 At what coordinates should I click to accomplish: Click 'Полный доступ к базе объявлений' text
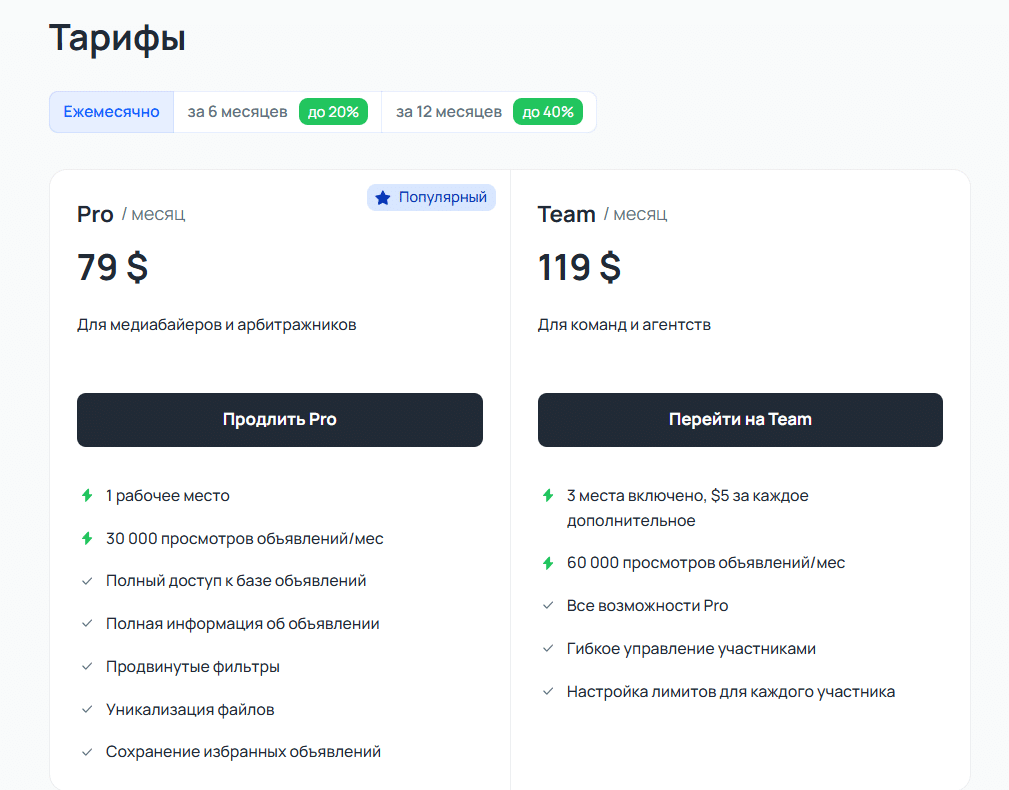(x=236, y=581)
